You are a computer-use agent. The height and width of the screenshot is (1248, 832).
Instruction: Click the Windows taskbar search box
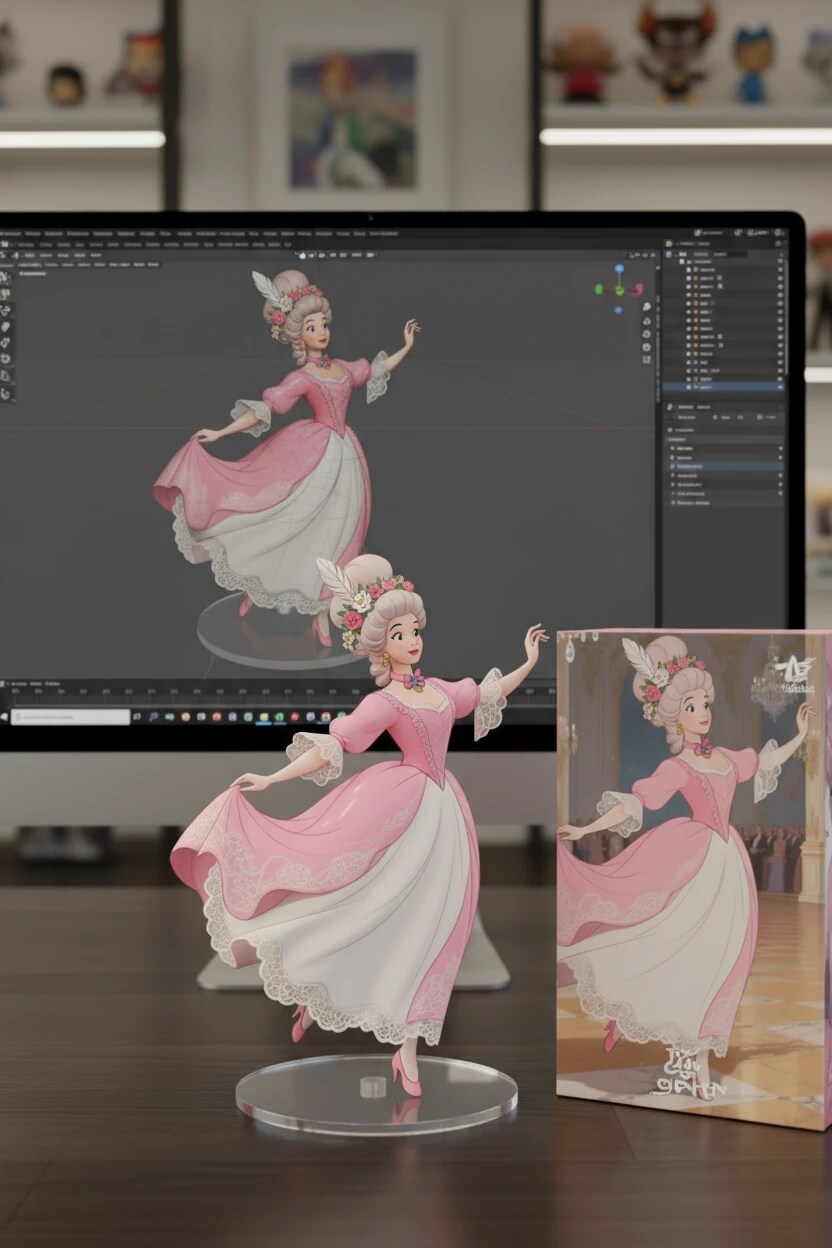click(70, 717)
